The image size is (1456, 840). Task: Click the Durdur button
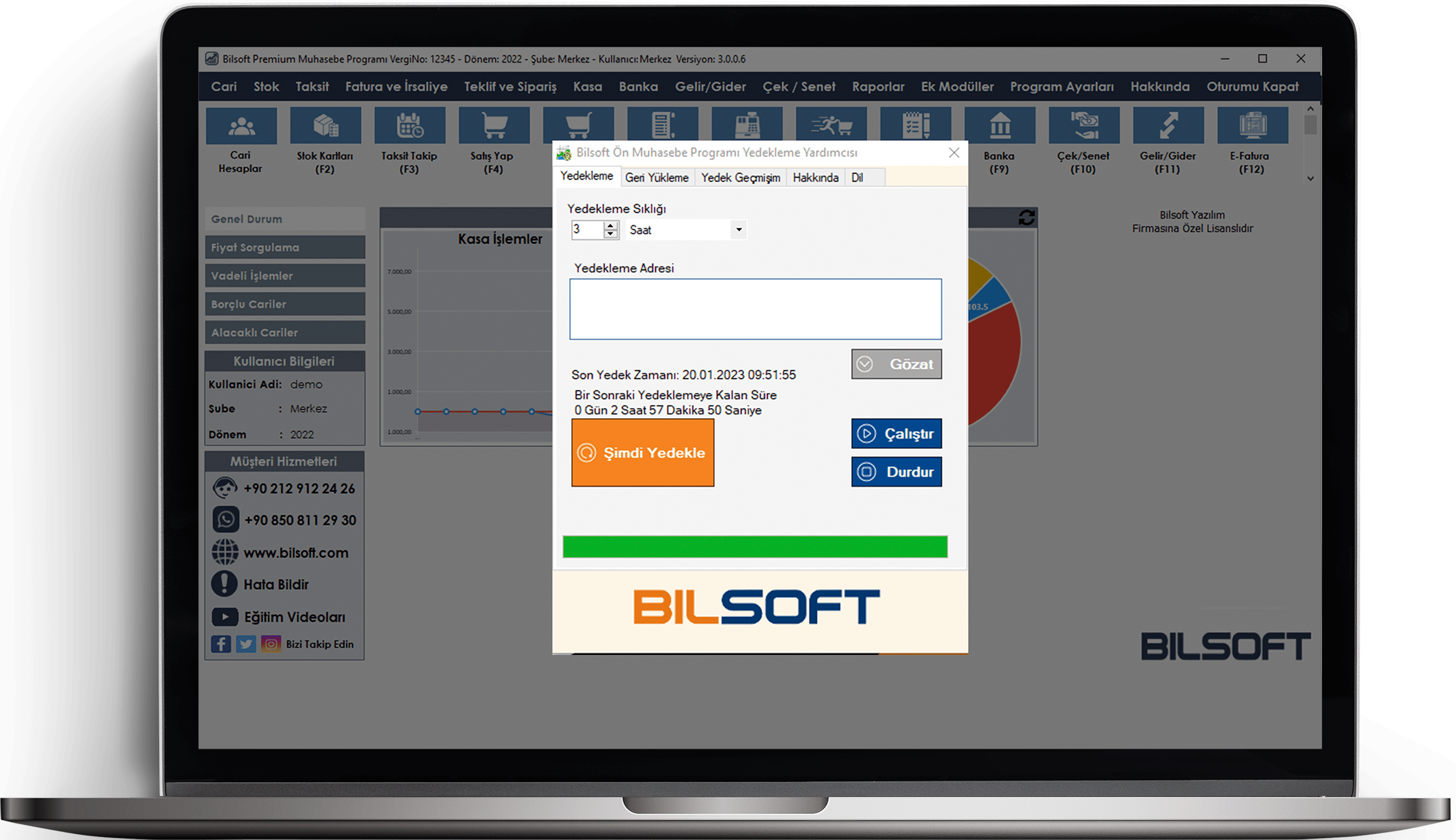pos(896,472)
